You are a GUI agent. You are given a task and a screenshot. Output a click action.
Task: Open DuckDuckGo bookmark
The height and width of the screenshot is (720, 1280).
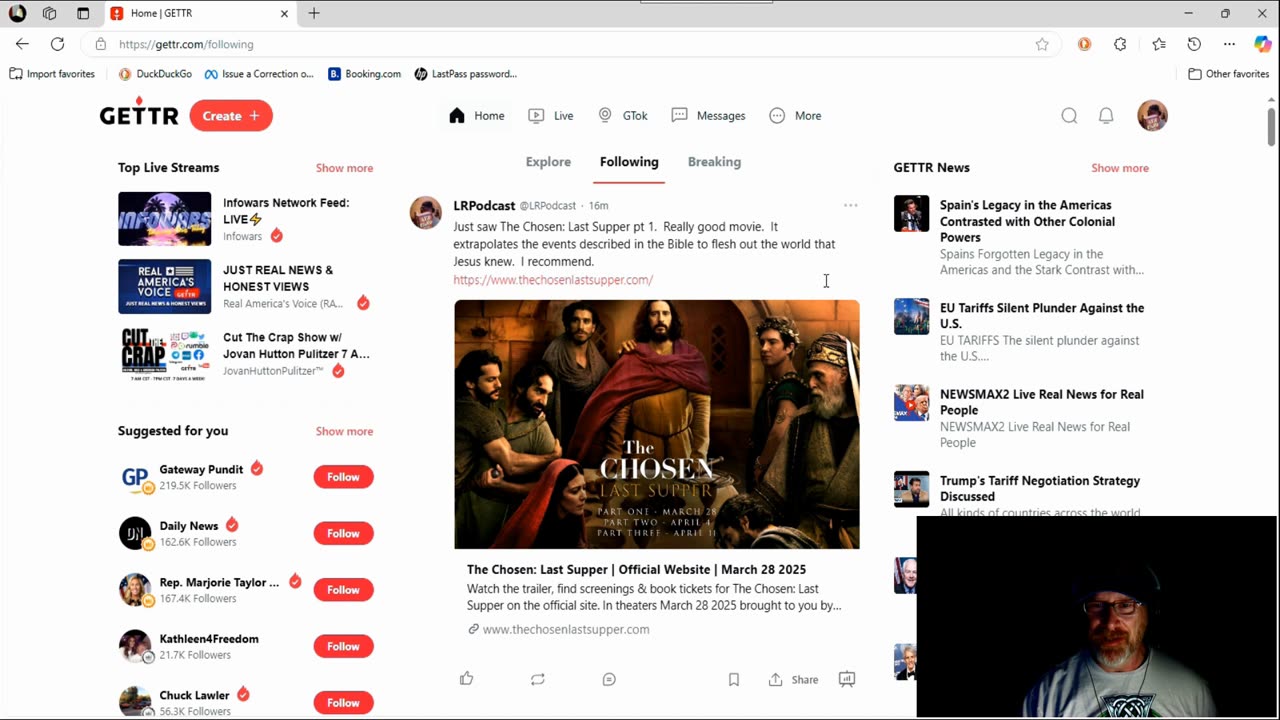155,74
